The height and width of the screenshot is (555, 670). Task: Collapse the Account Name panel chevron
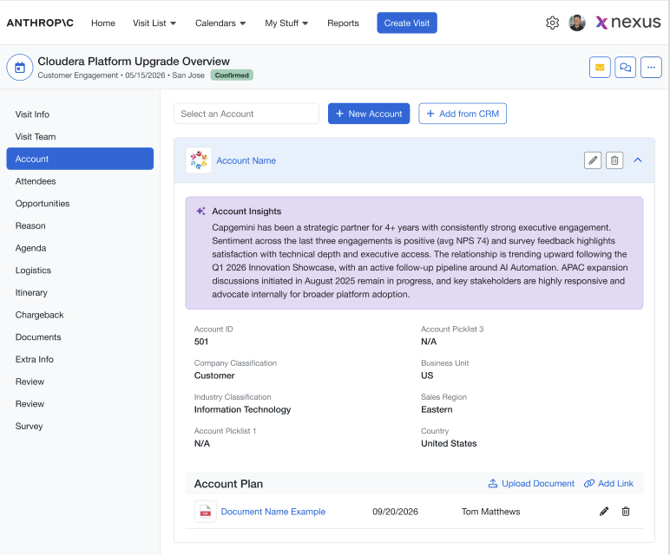point(638,160)
